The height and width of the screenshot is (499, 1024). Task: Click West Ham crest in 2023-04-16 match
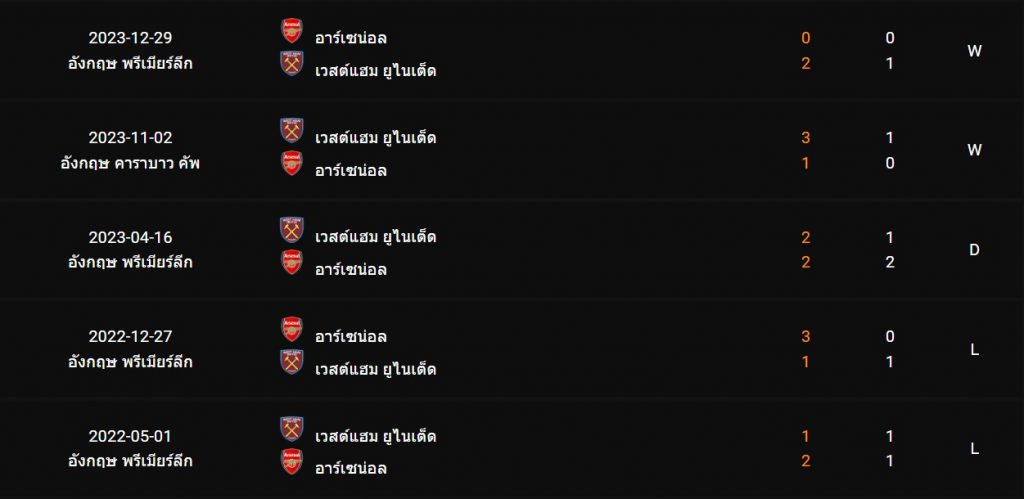pos(292,230)
